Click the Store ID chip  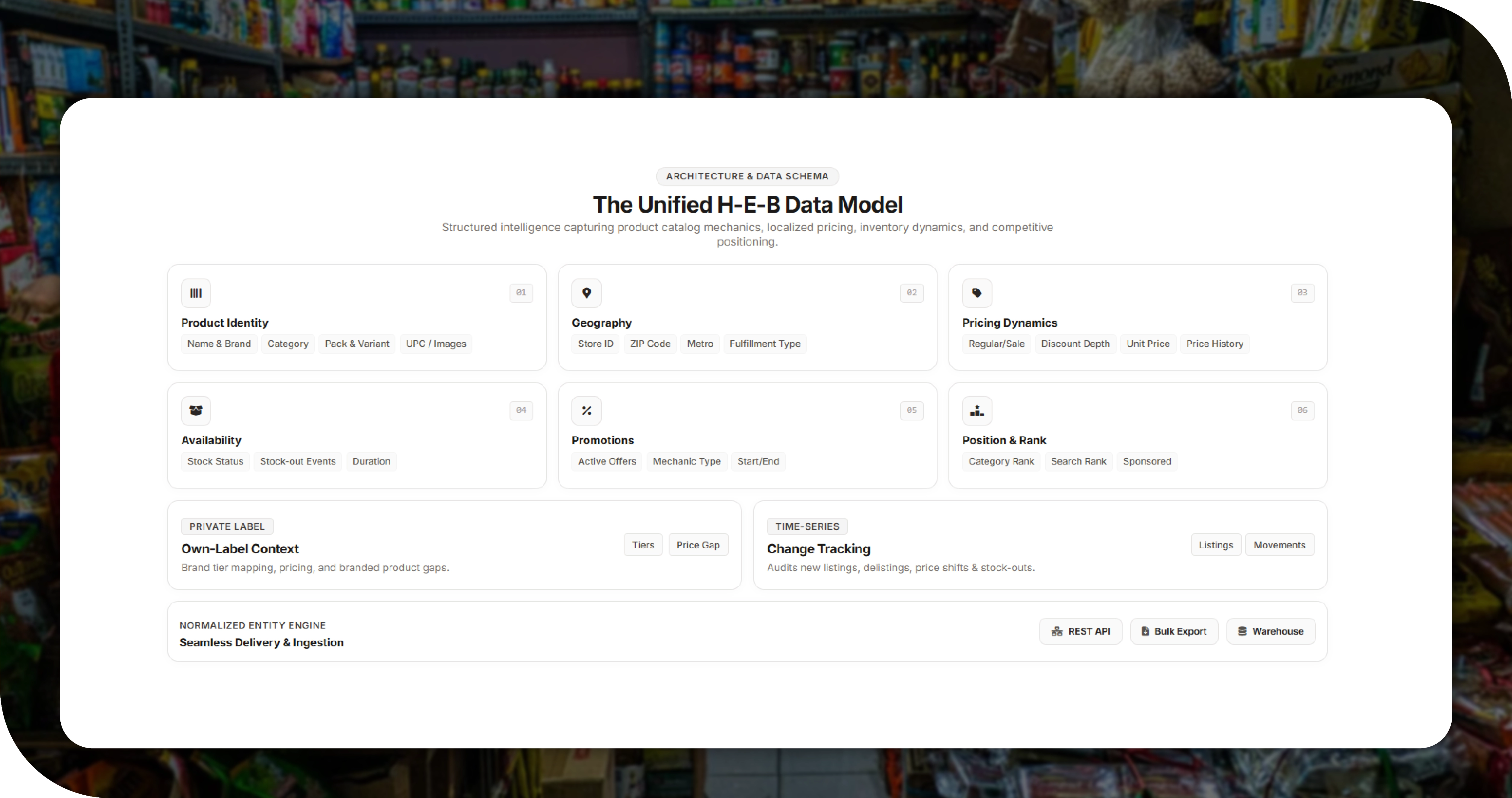[595, 344]
